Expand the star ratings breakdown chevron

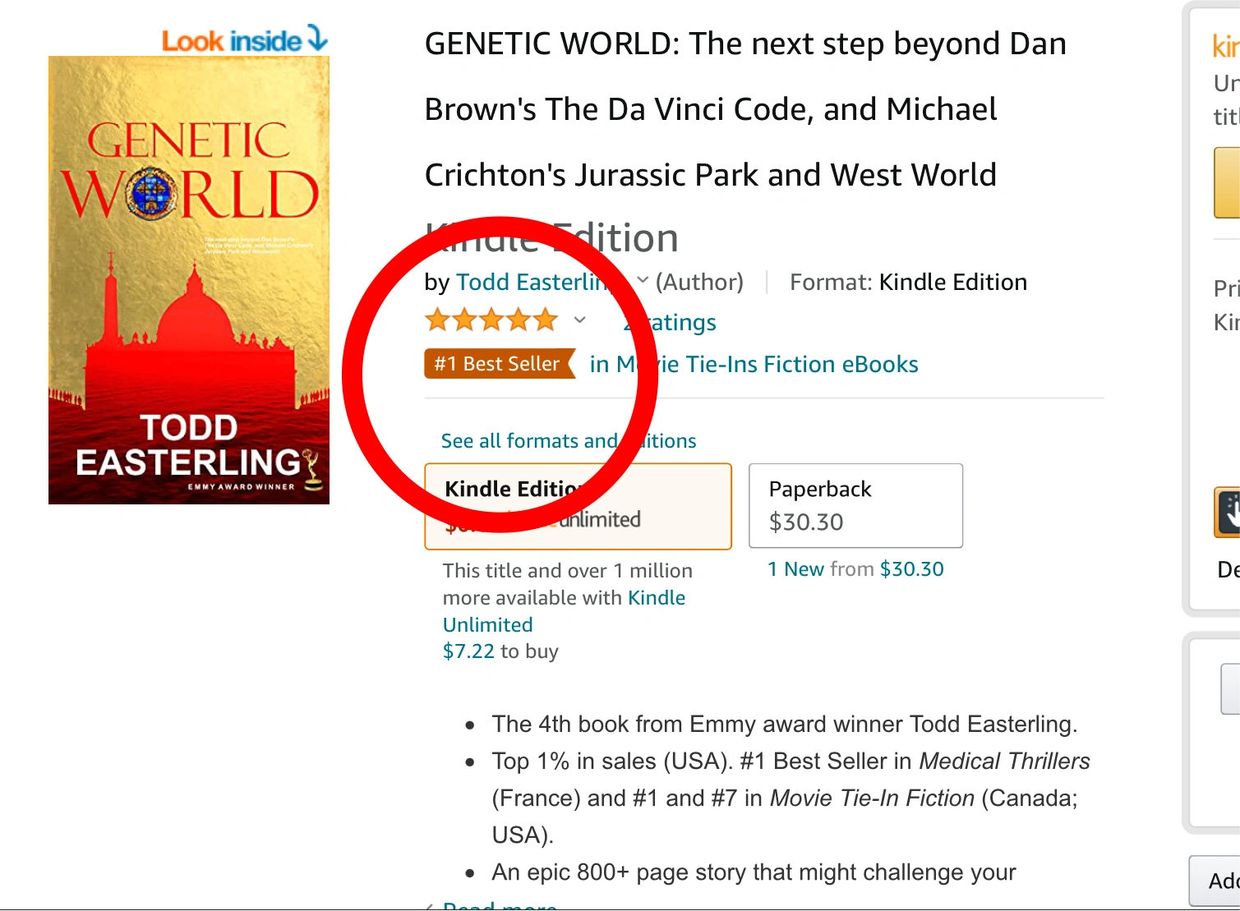coord(579,321)
